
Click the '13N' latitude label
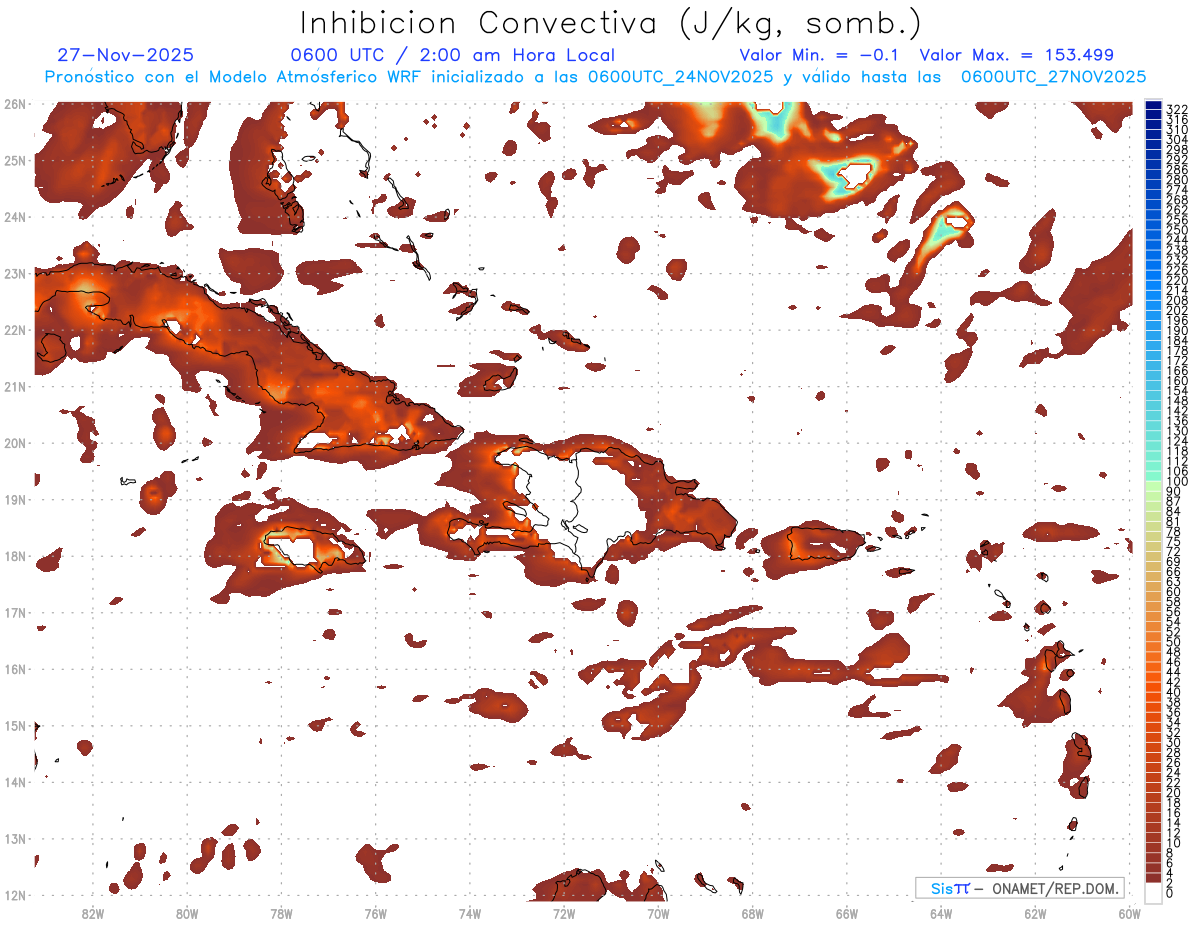coord(14,838)
